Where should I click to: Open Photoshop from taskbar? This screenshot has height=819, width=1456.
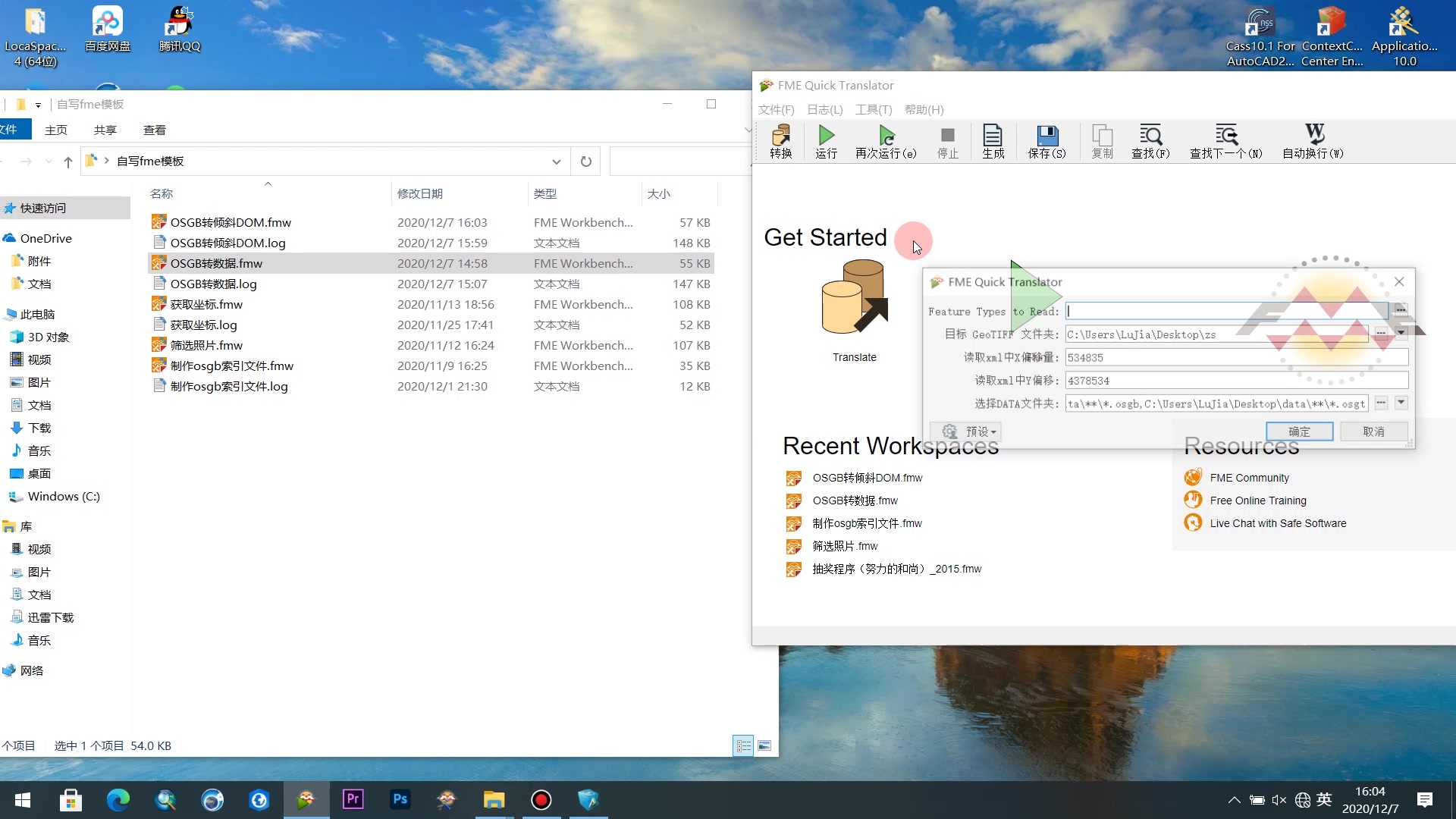pyautogui.click(x=400, y=800)
